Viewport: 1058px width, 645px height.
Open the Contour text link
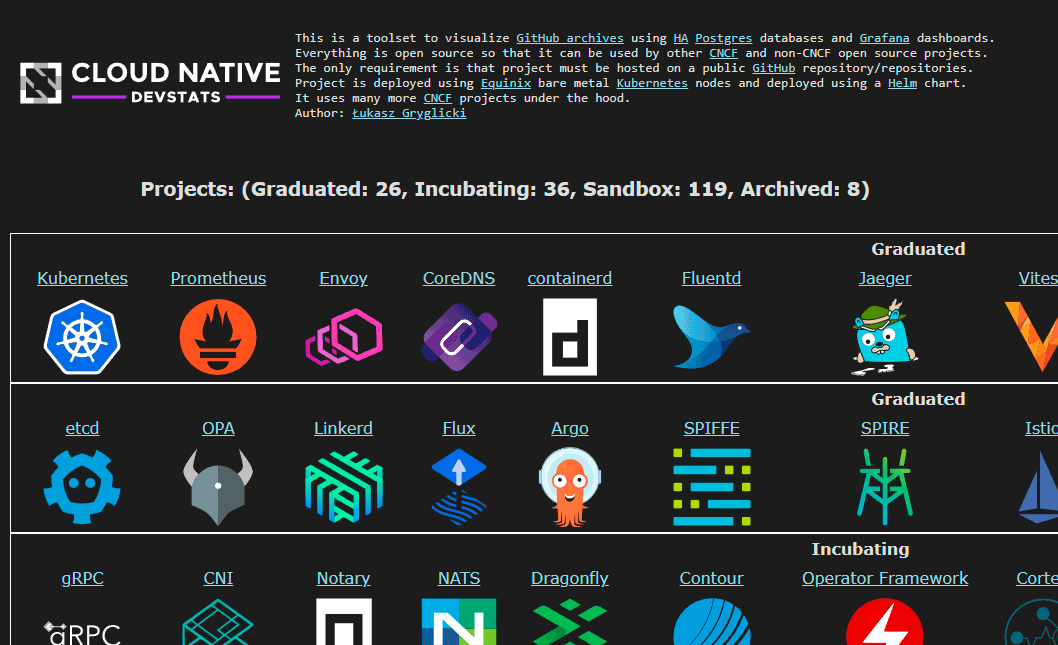coord(711,578)
